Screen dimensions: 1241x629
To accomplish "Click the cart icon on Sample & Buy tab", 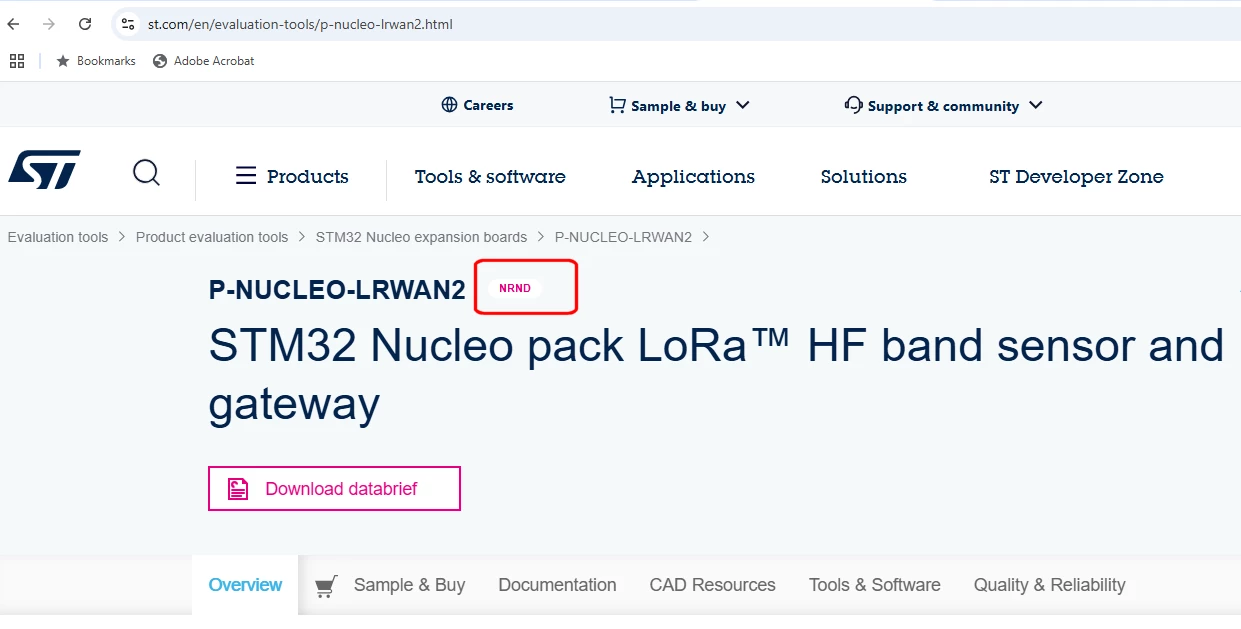I will (326, 586).
